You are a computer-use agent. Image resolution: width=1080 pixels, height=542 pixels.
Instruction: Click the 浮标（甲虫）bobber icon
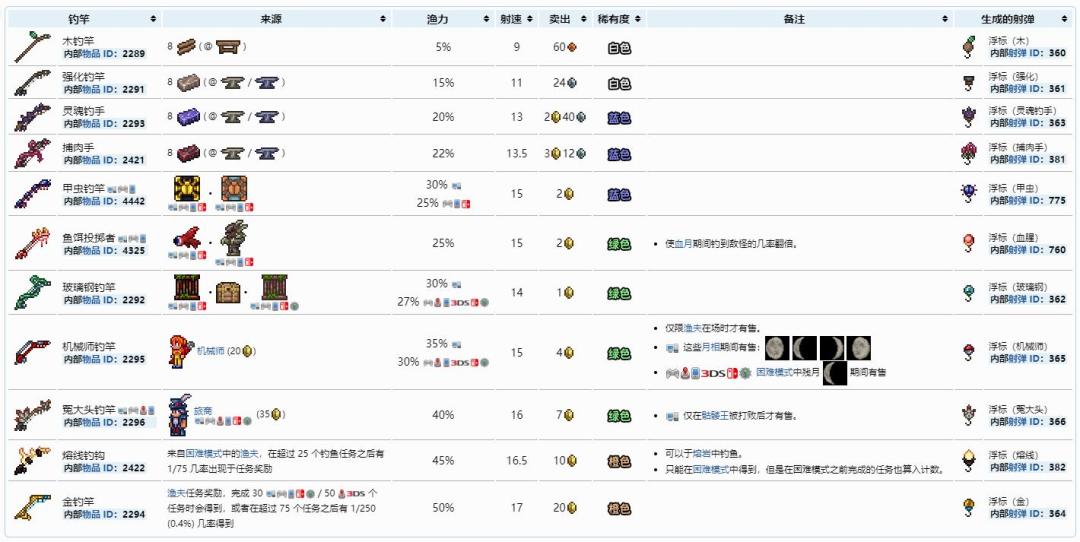pos(969,194)
